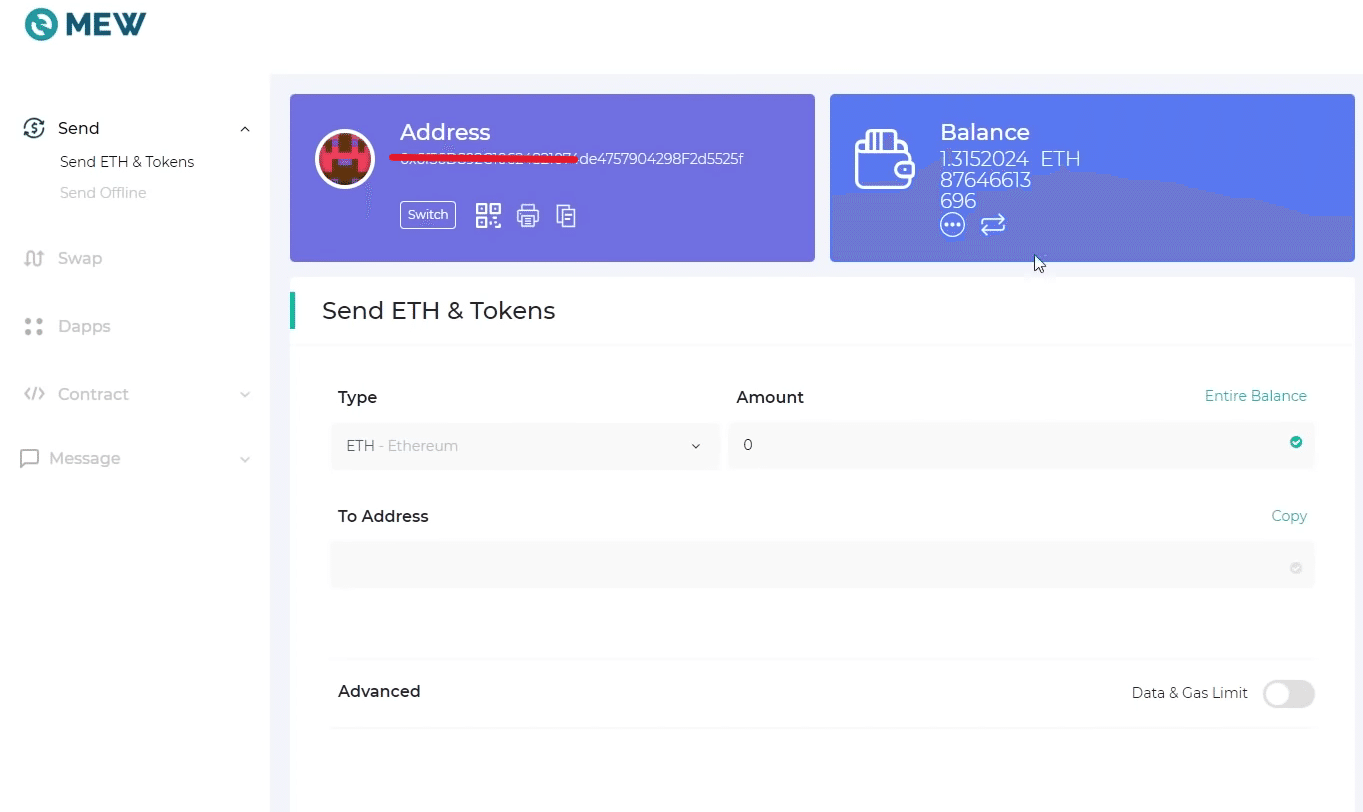Toggle the Data & Gas Limit switch
The image size is (1363, 812).
pyautogui.click(x=1288, y=694)
